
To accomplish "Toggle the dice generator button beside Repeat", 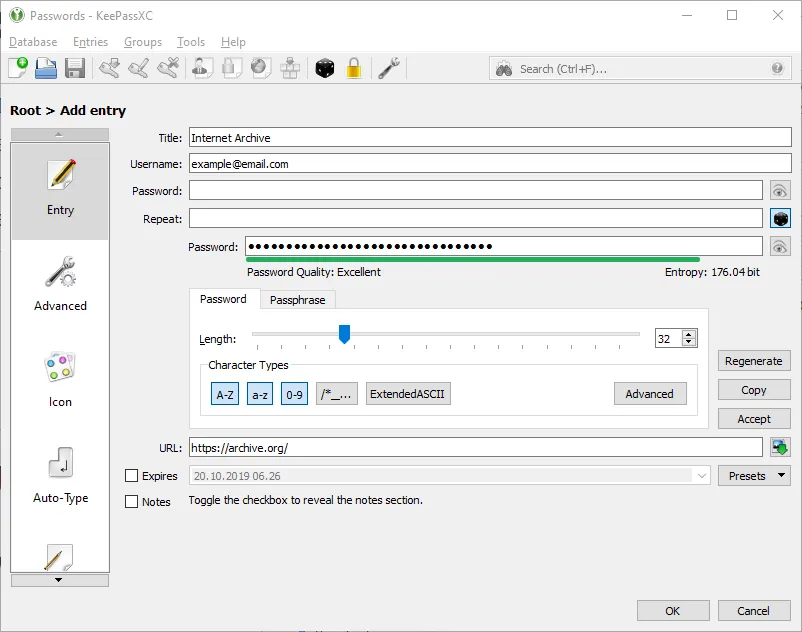I will point(781,219).
